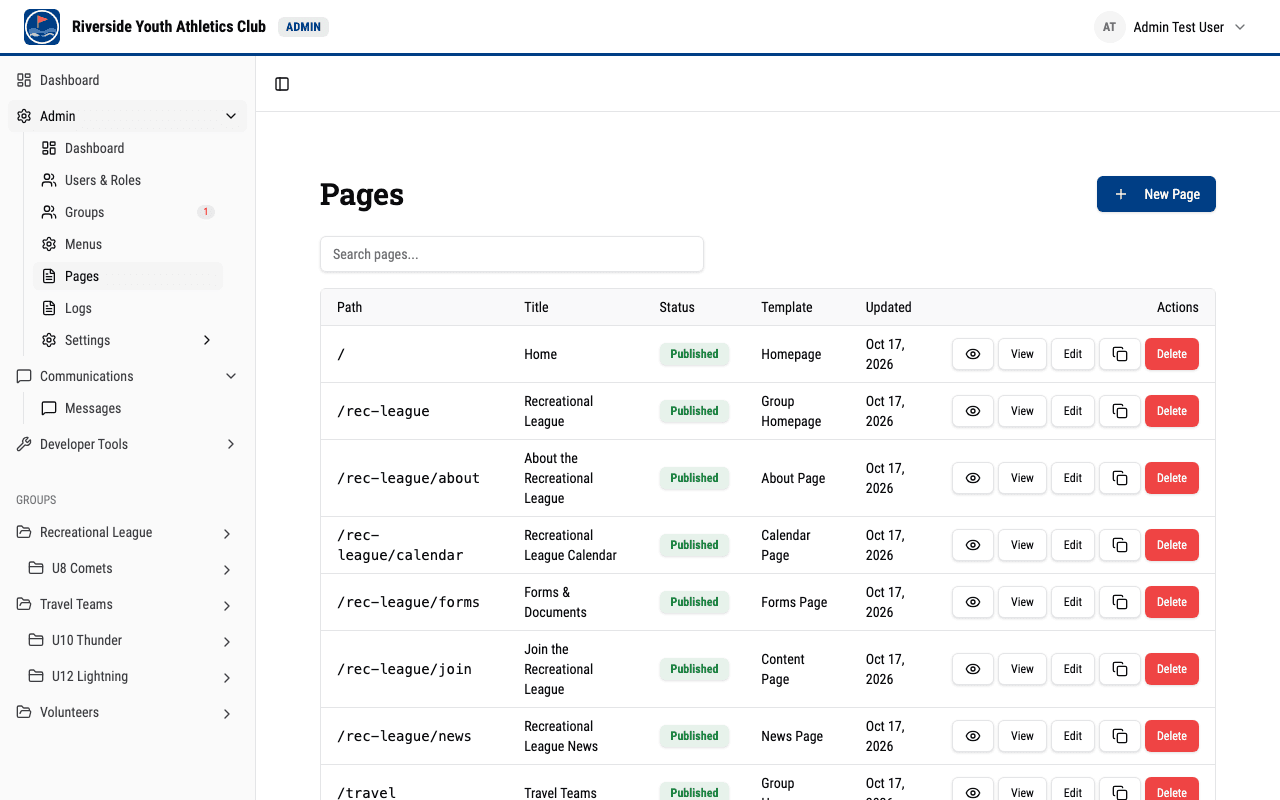
Task: Duplicate the /rec-league/about page
Action: 1120,478
